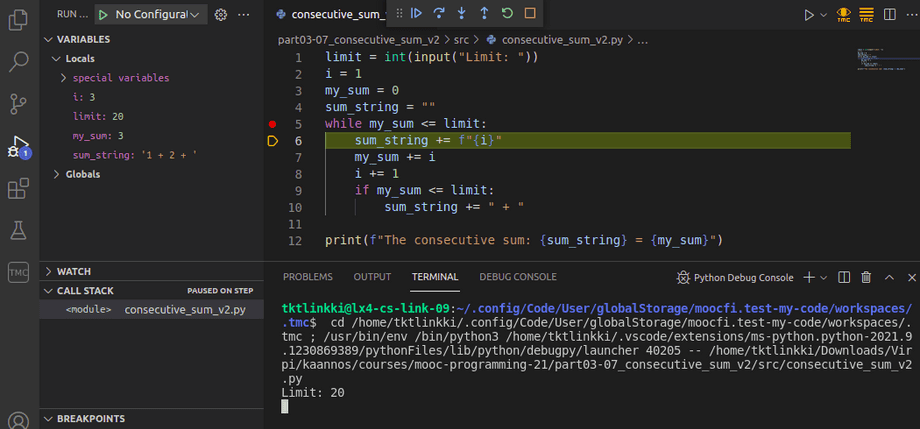
Task: Switch to the Problems panel tab
Action: [x=307, y=277]
